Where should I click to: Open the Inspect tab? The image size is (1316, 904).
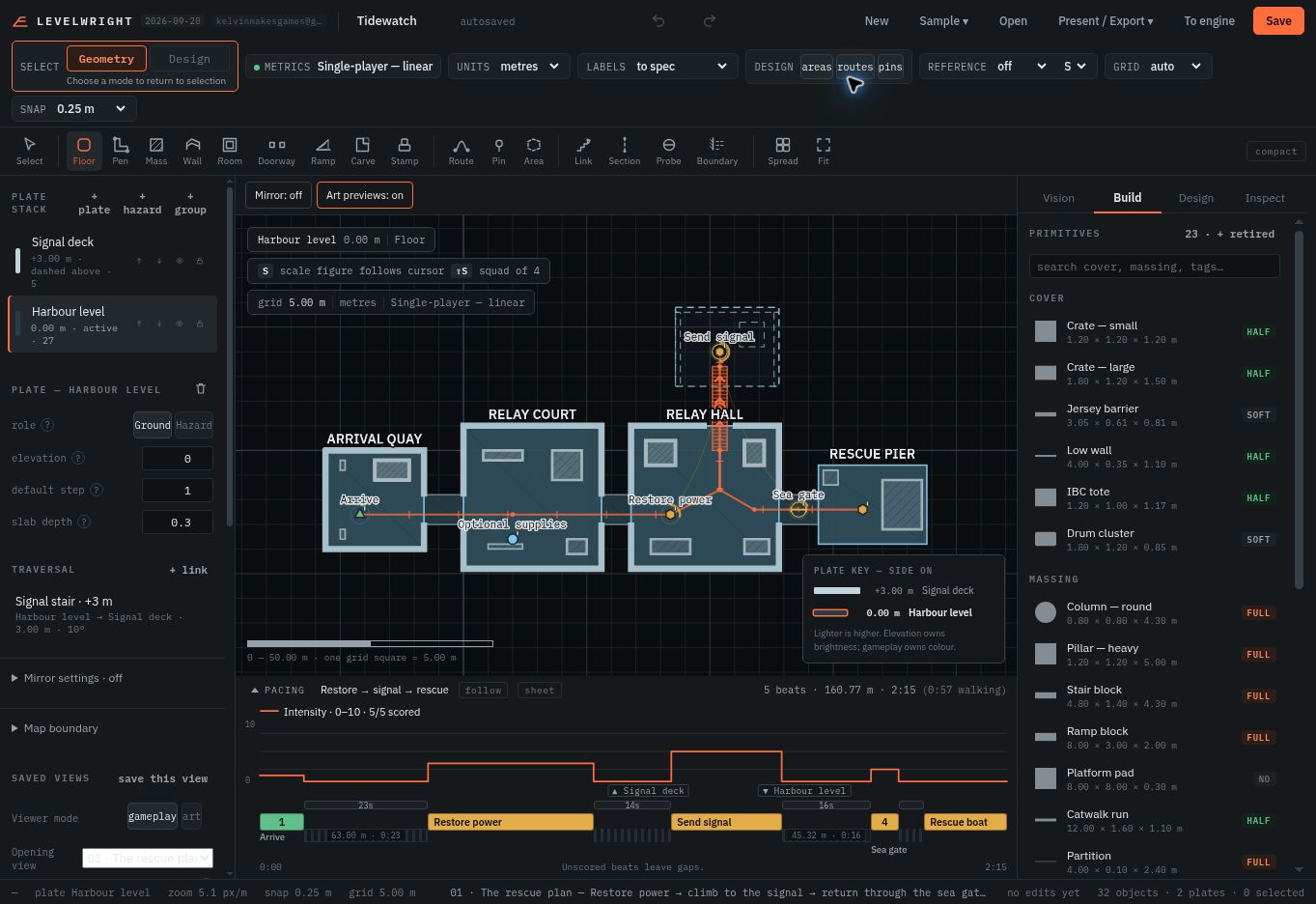[x=1265, y=198]
